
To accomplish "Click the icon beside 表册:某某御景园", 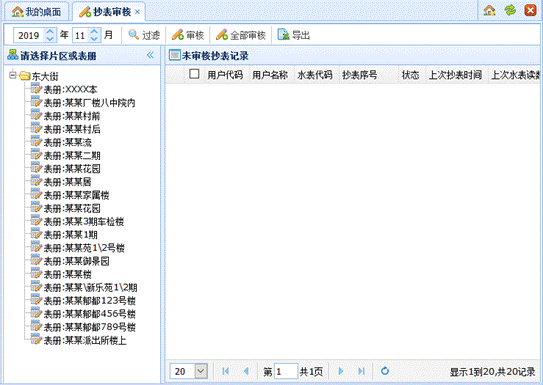I will tap(36, 260).
